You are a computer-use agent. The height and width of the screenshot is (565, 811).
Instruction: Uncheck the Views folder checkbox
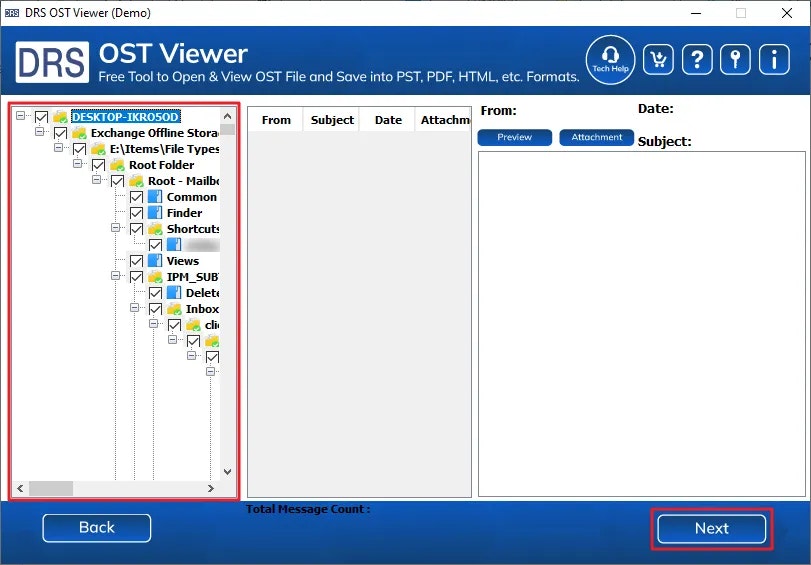point(137,261)
